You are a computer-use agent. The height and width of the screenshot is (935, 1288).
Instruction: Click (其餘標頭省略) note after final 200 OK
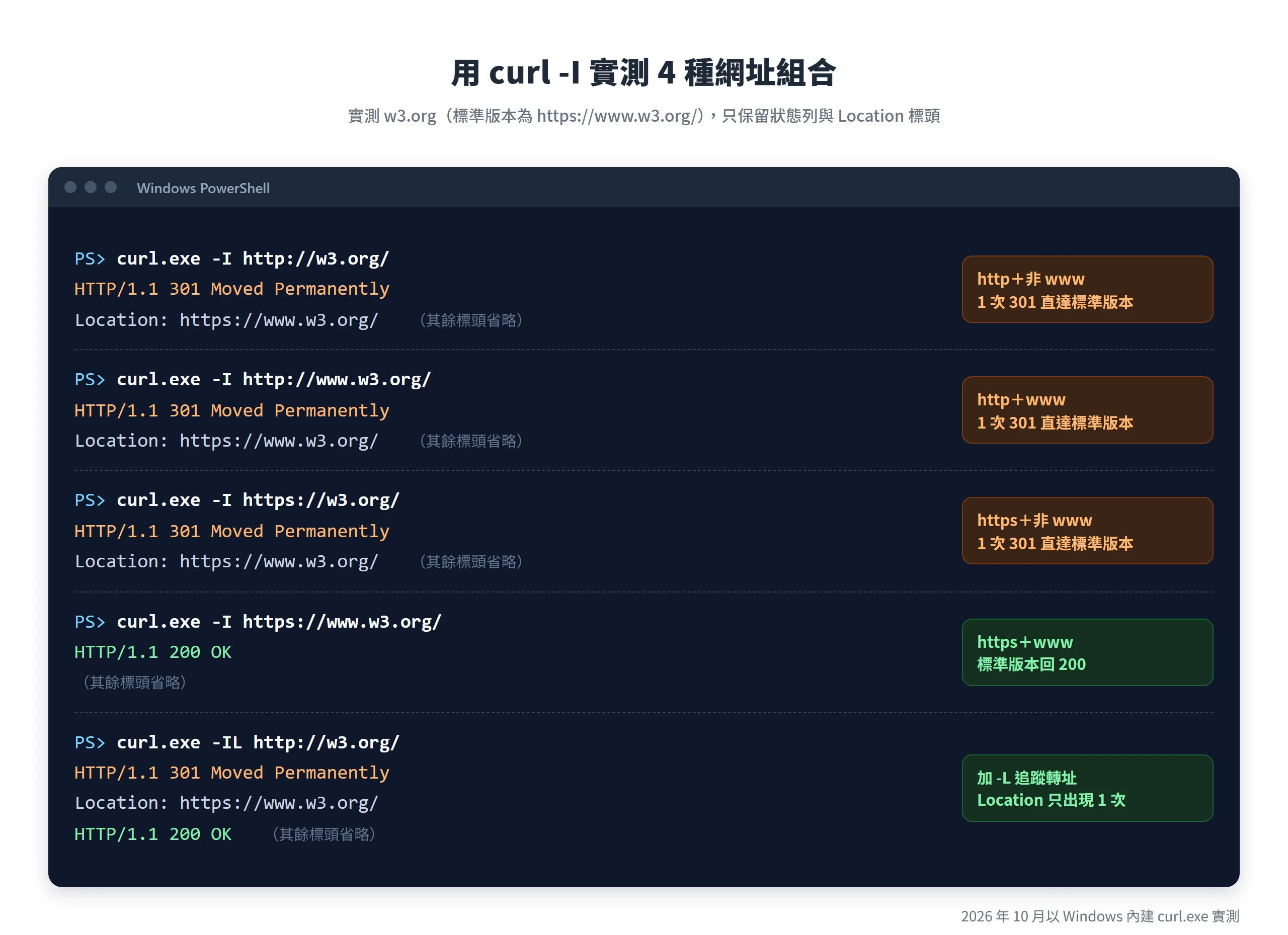(324, 834)
